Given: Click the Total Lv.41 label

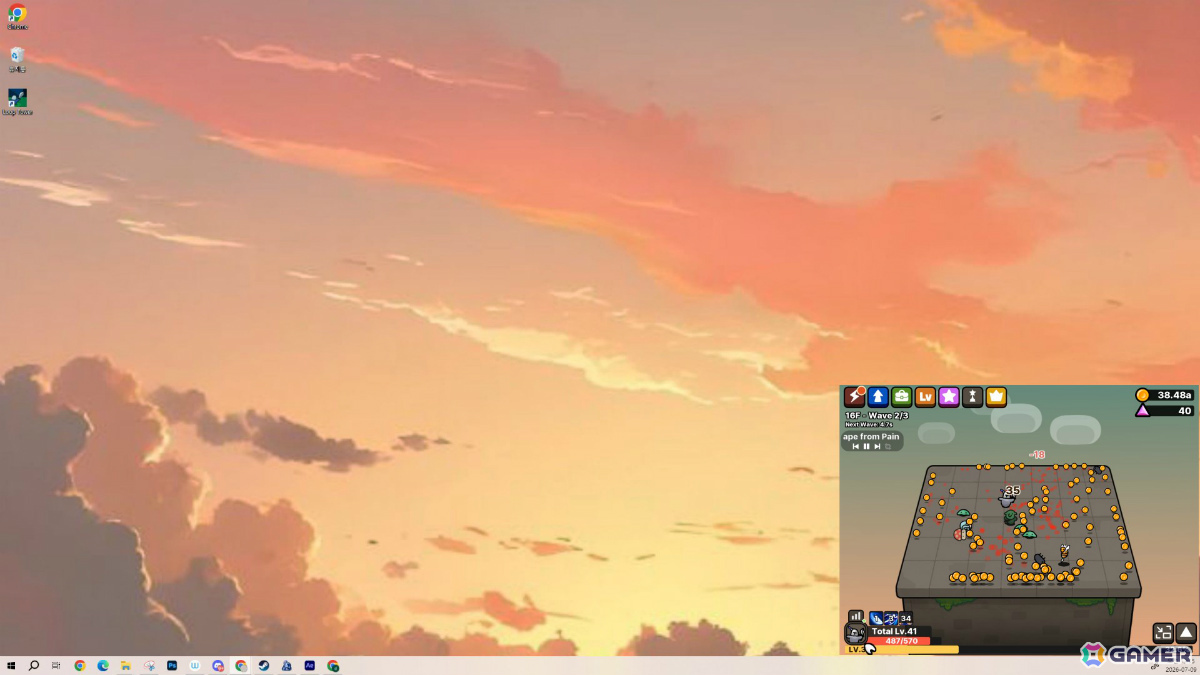Looking at the screenshot, I should click(894, 631).
